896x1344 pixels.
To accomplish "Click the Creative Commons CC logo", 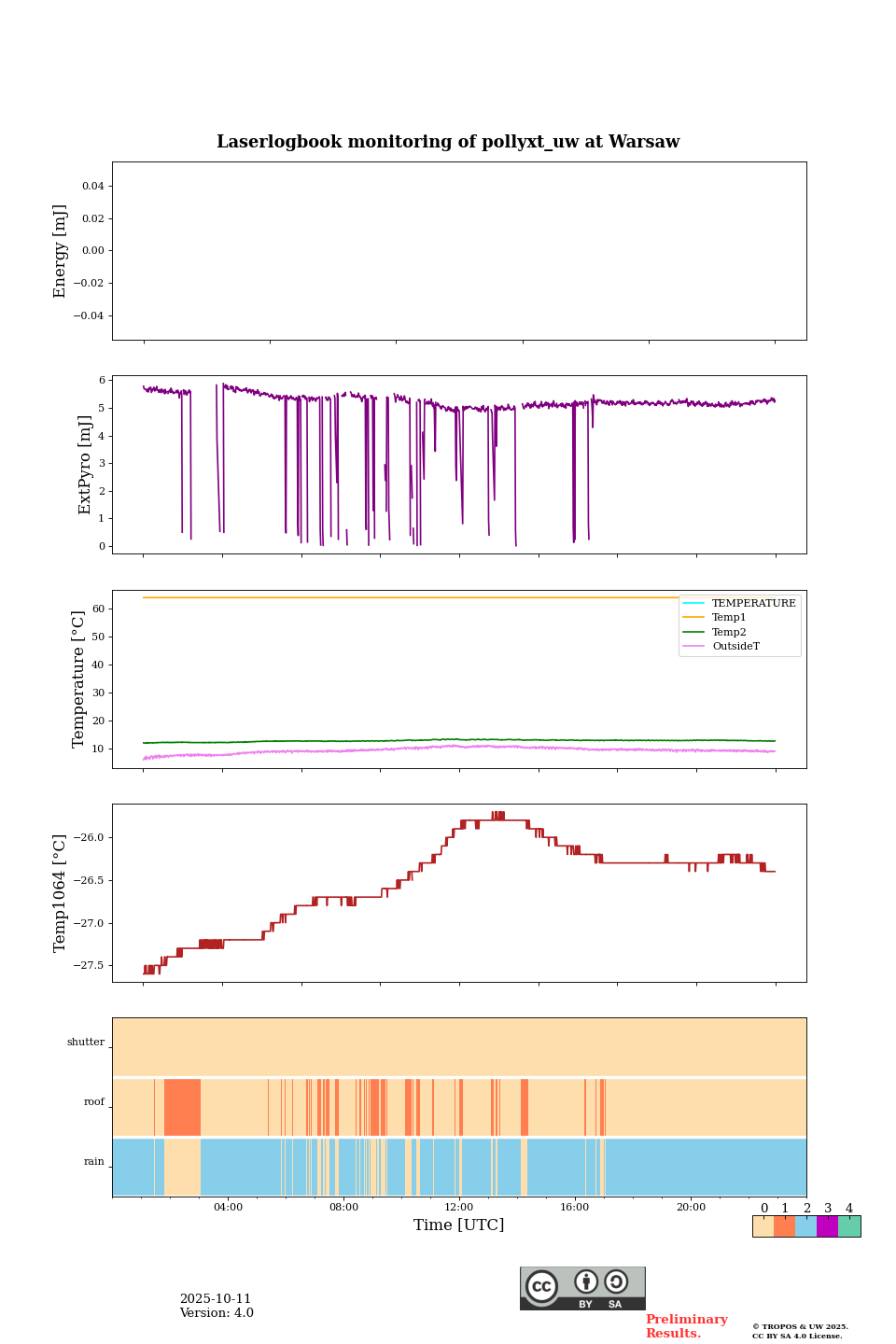I will [x=542, y=1286].
